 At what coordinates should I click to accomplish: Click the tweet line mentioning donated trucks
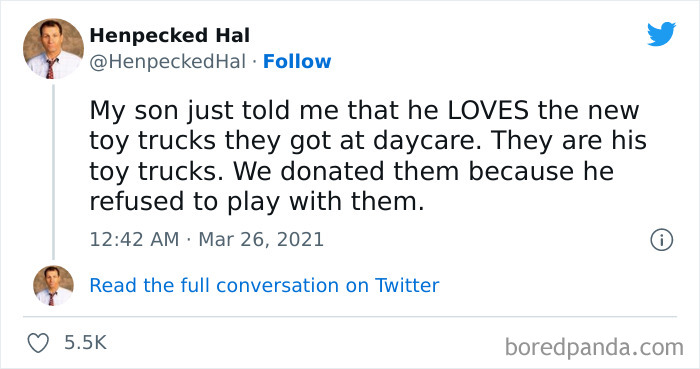coord(352,171)
